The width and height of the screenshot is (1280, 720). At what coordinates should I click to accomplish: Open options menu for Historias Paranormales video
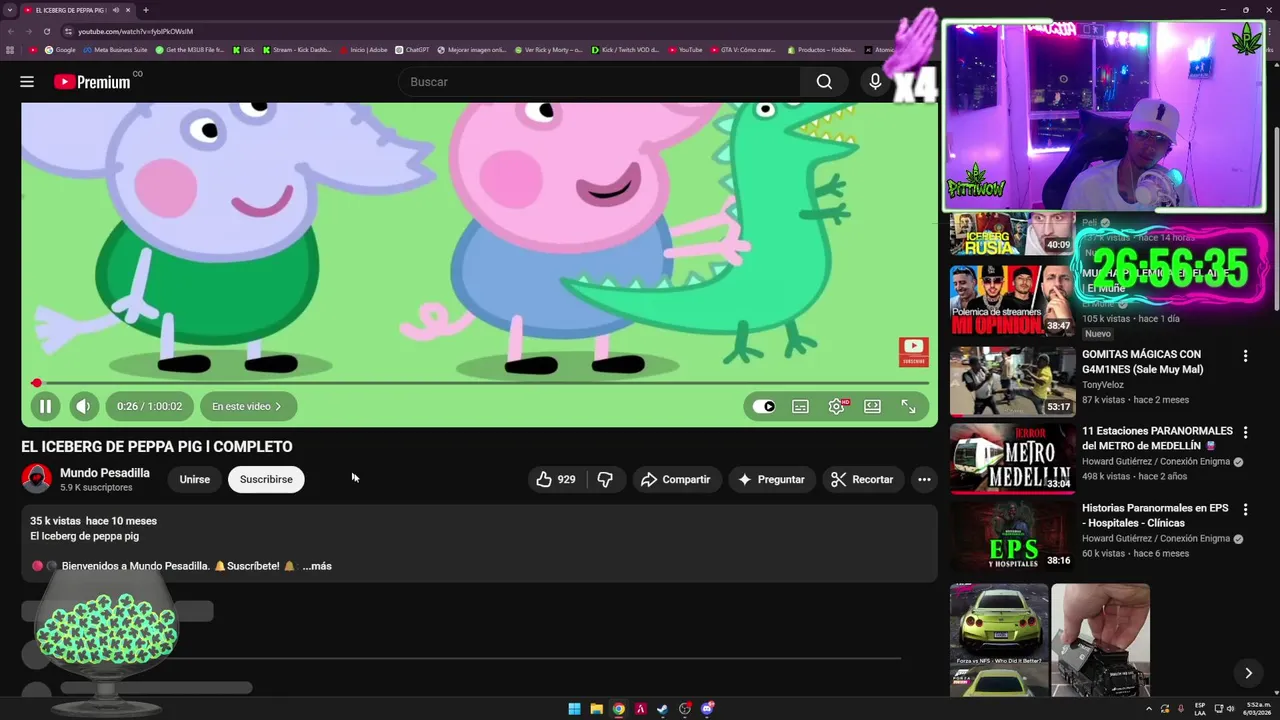1245,510
